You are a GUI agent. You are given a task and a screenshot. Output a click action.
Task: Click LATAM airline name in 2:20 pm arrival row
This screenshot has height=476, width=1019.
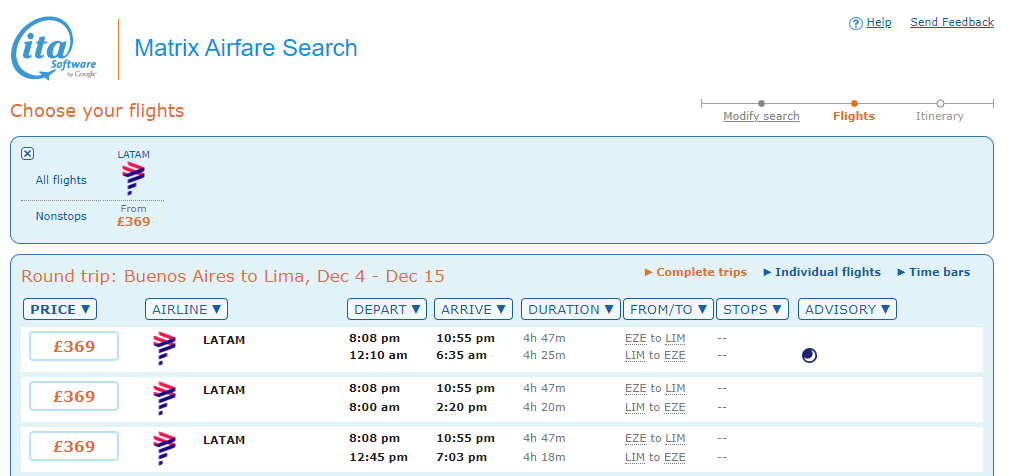(224, 390)
